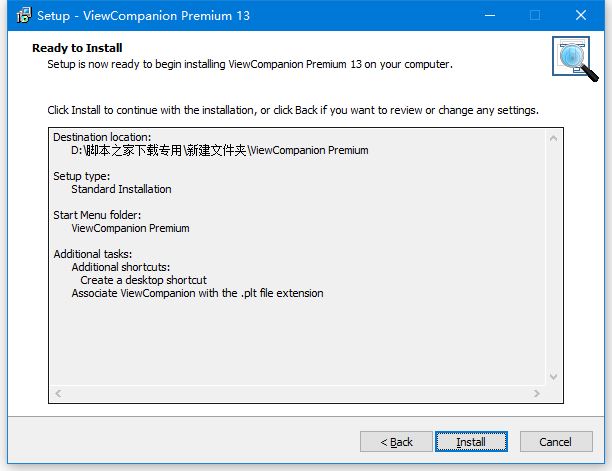Close the Setup dialog with X
Image resolution: width=612 pixels, height=471 pixels.
[581, 15]
